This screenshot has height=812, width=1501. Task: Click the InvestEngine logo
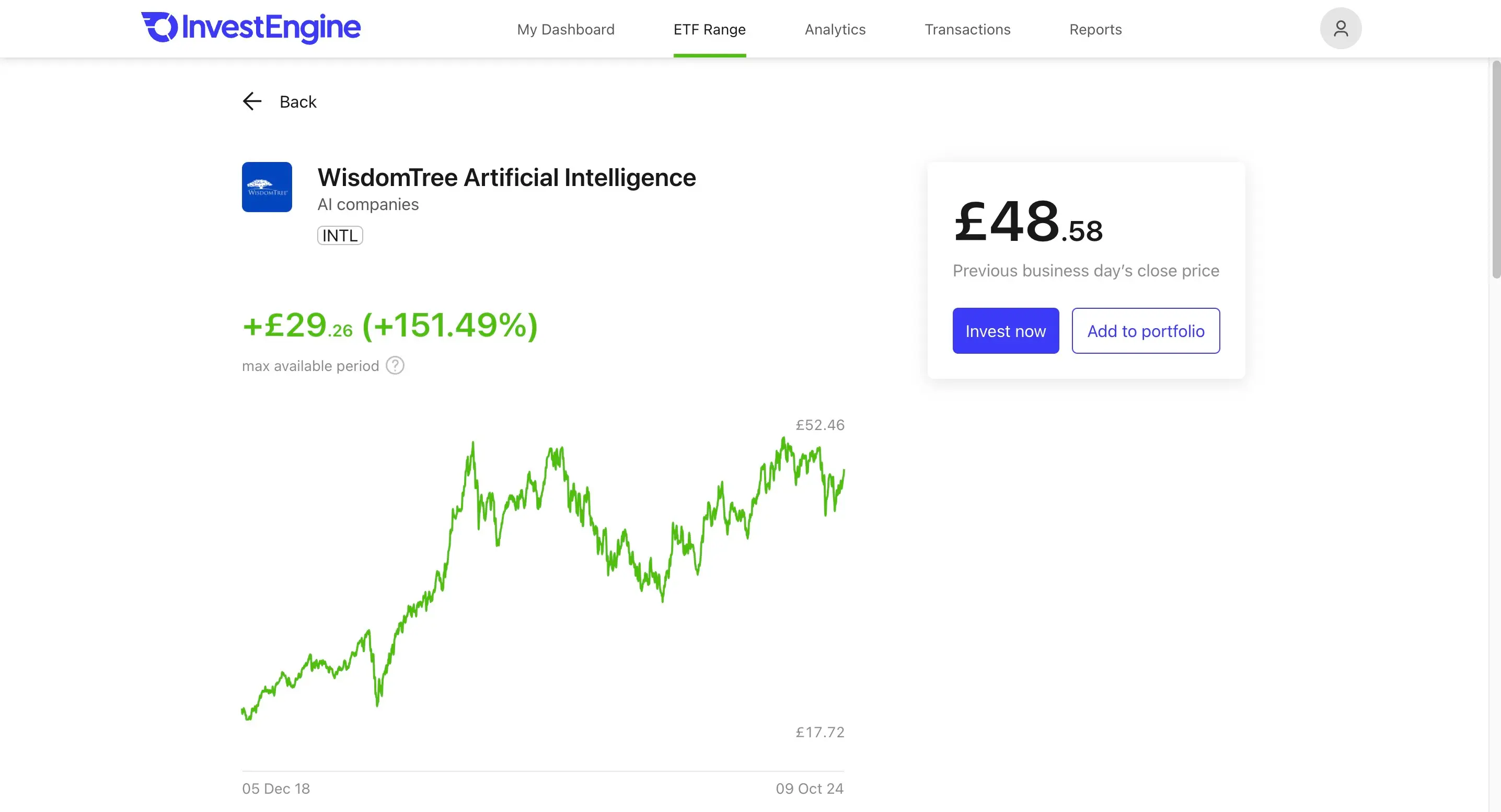(251, 27)
